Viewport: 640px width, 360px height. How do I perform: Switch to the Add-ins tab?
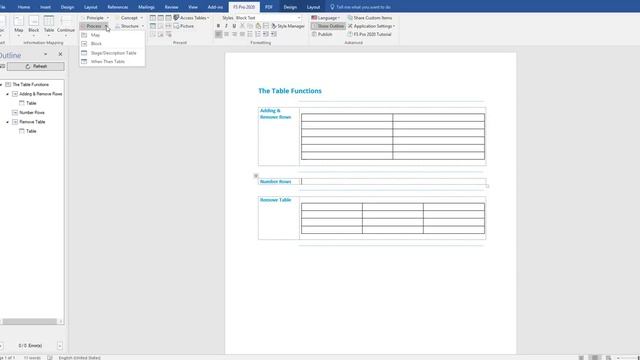215,7
